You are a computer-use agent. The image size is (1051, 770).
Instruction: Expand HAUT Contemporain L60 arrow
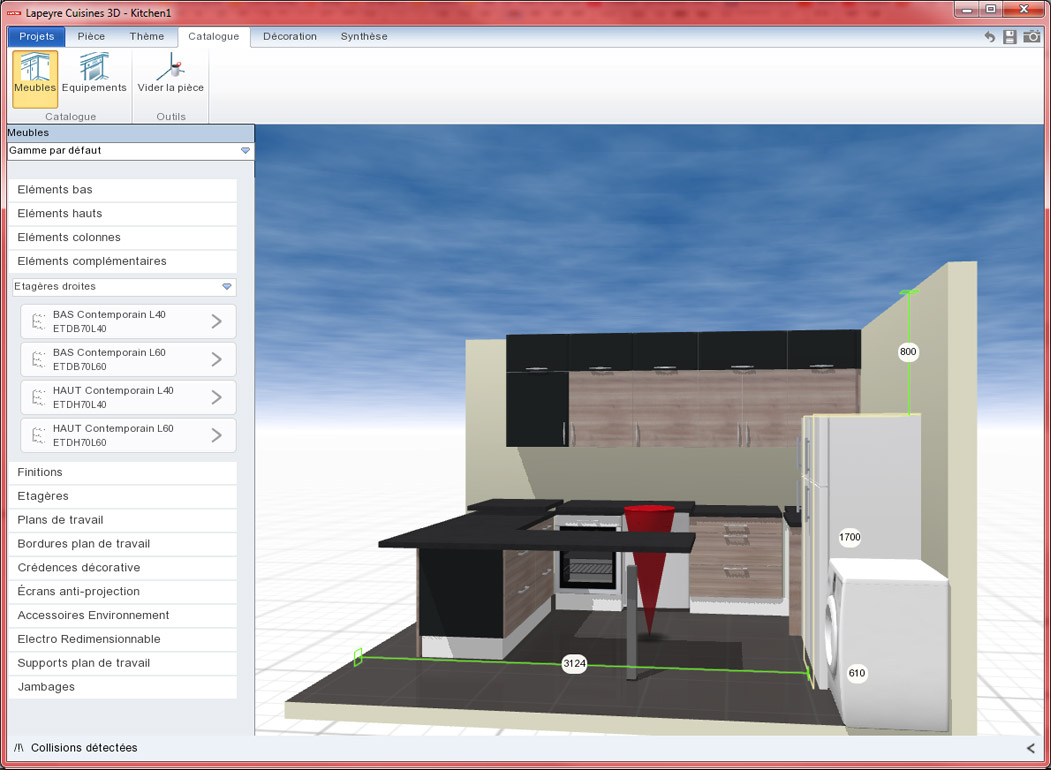217,436
